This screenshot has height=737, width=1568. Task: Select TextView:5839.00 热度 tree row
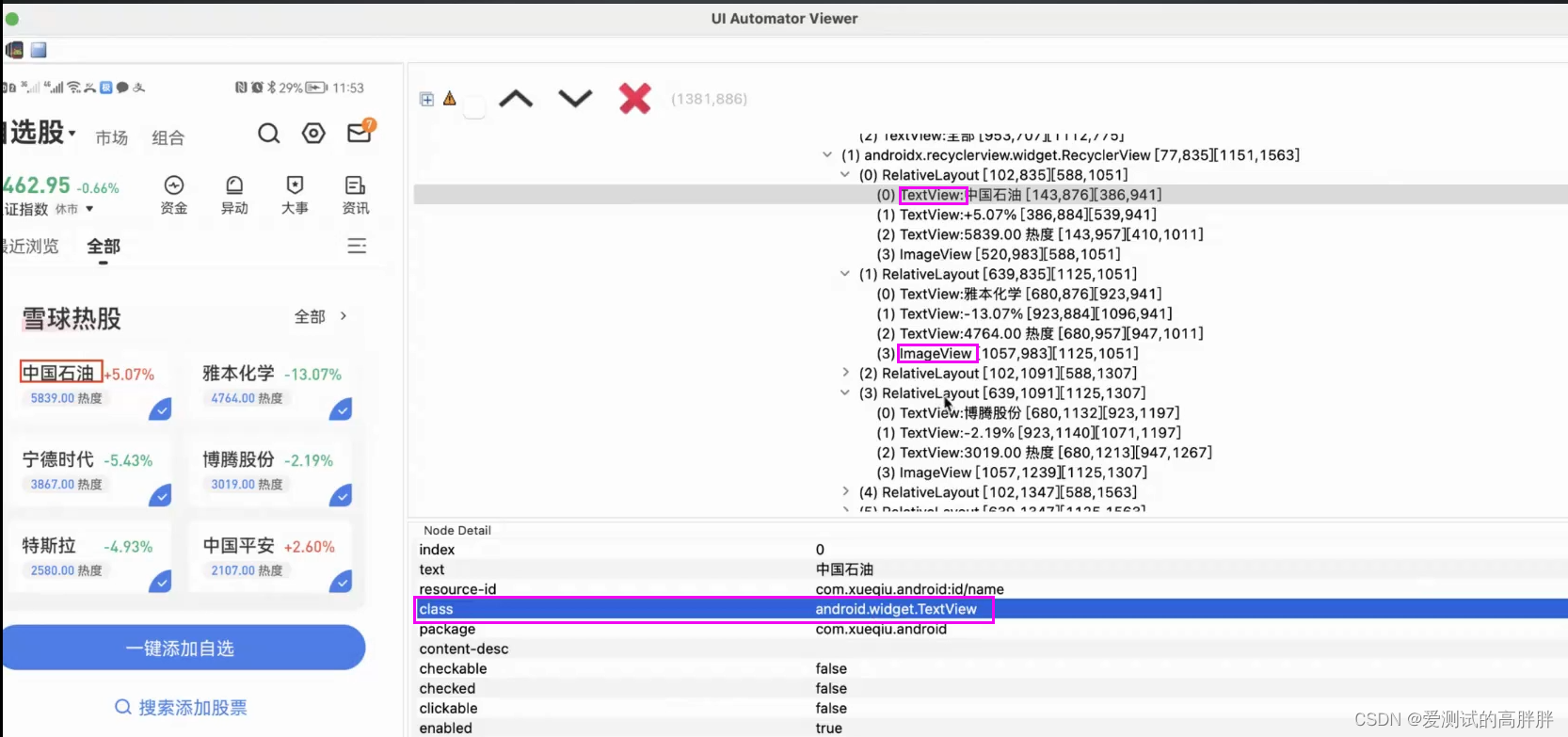1040,234
